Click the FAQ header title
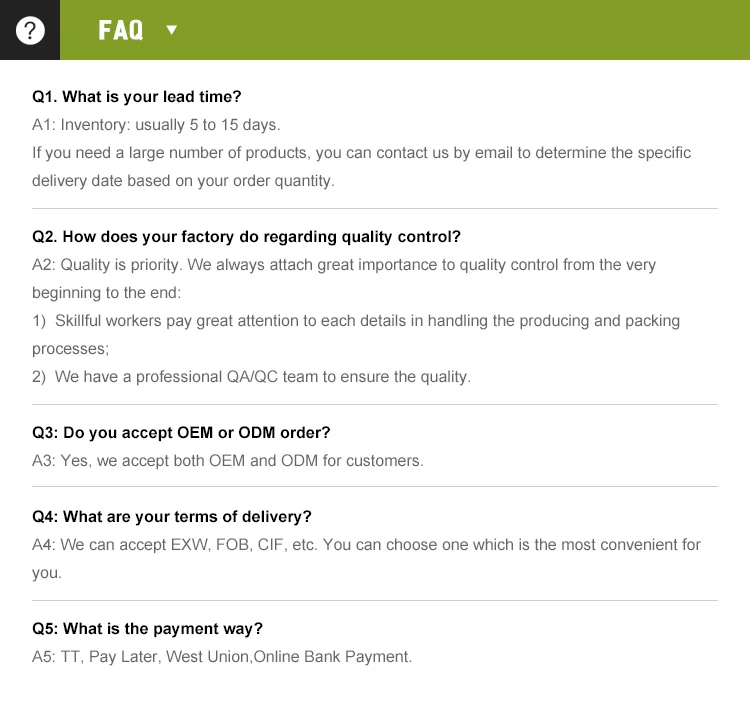The image size is (750, 707). (x=121, y=30)
